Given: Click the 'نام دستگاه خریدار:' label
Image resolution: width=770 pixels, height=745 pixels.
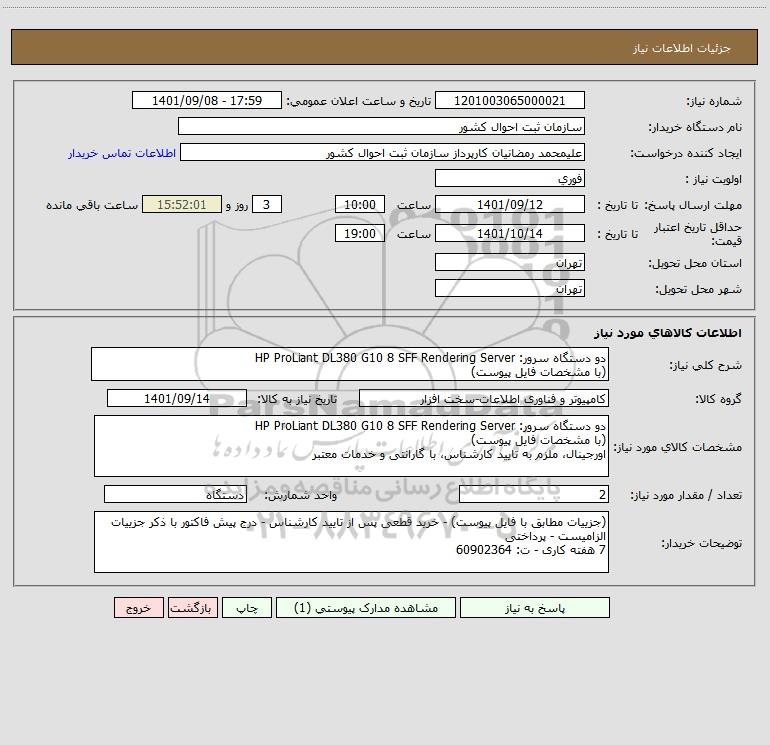Looking at the screenshot, I should (x=695, y=127).
